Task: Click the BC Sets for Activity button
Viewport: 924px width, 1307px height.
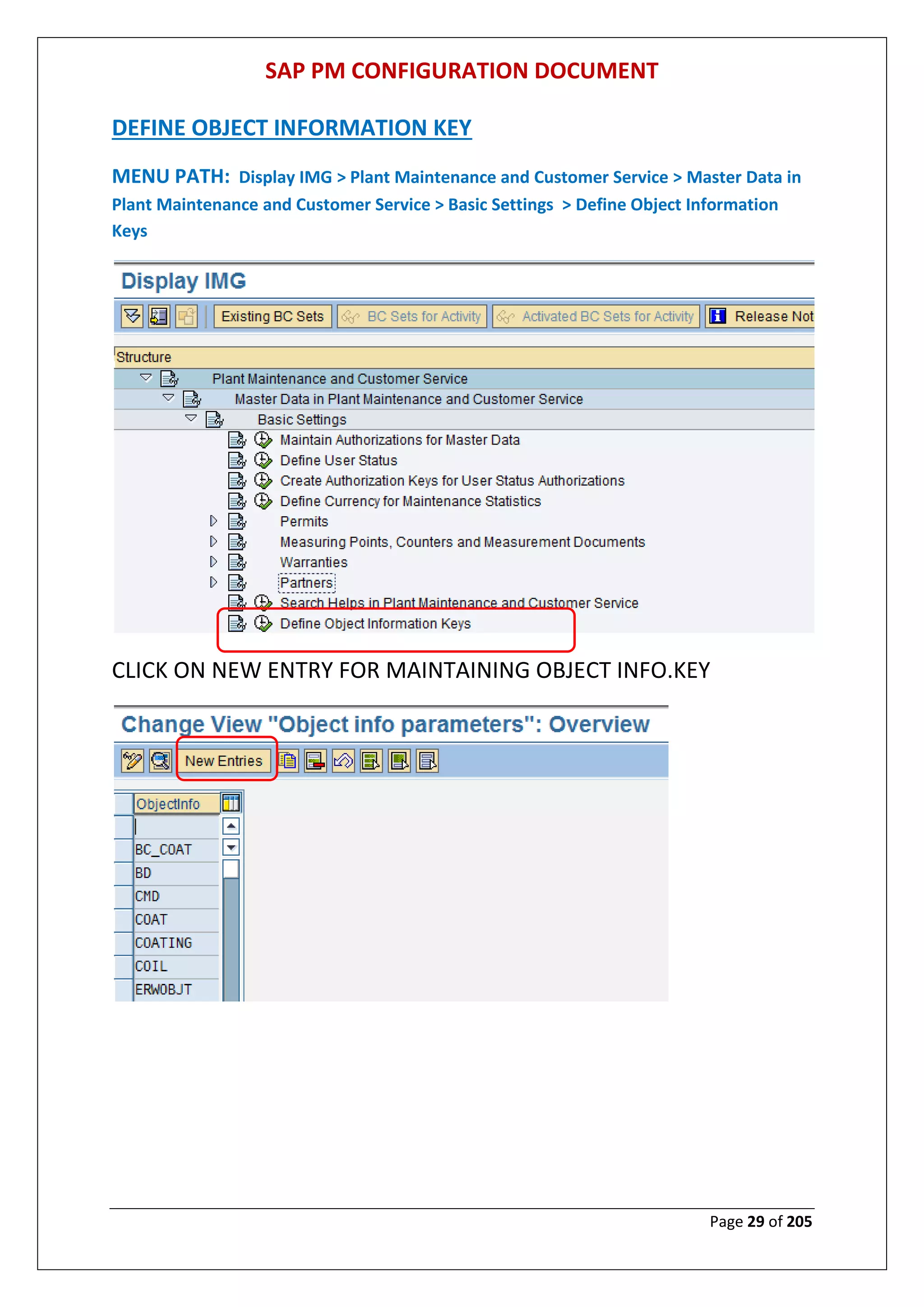Action: (412, 316)
